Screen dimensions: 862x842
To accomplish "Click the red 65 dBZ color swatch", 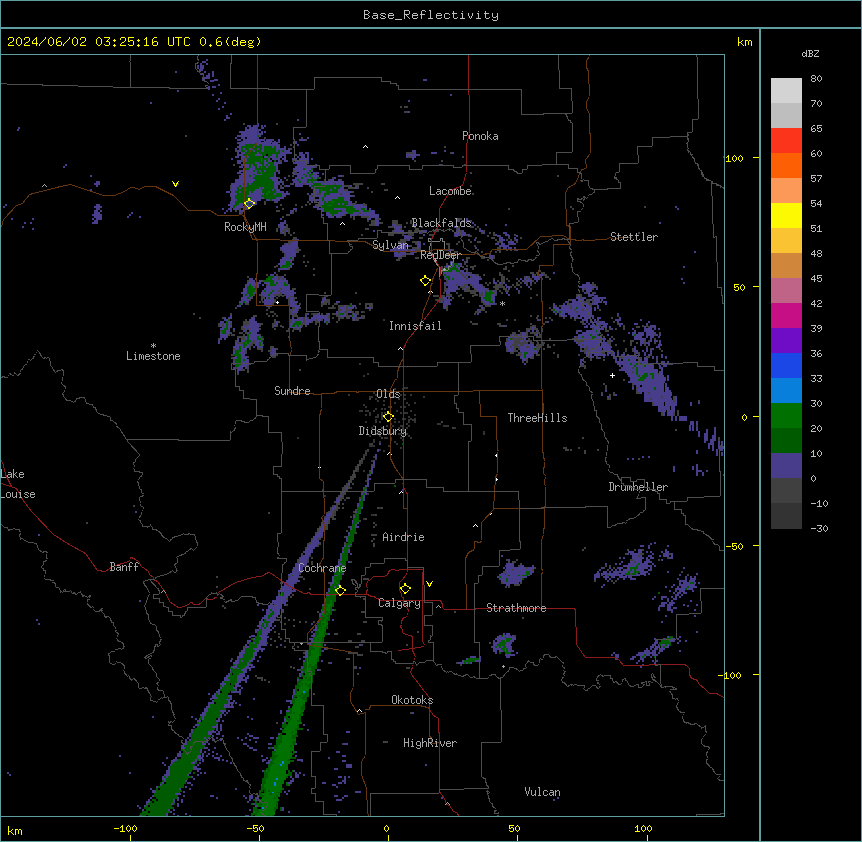I will pos(786,140).
